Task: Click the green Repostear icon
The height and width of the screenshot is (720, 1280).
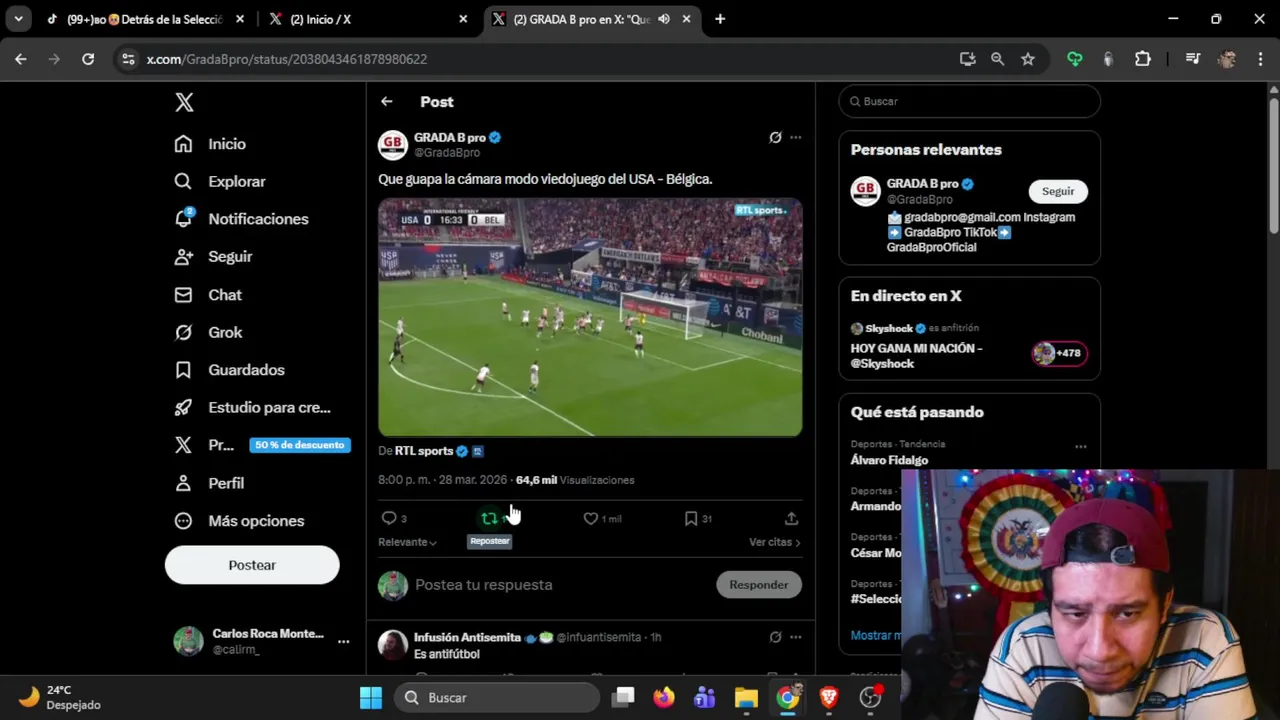Action: pos(489,518)
